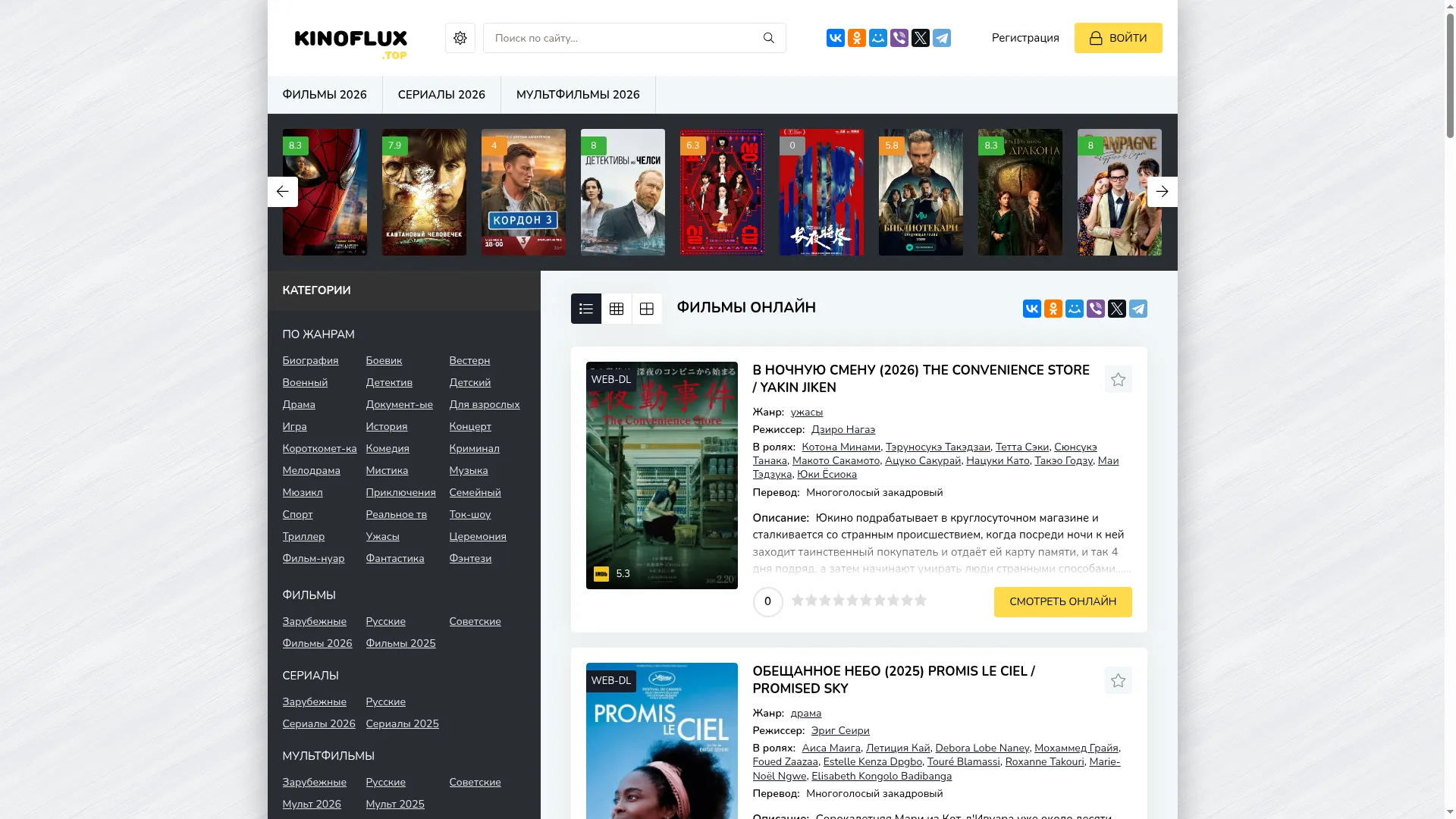The image size is (1456, 819).
Task: Select the Фантастика genre
Action: point(395,559)
